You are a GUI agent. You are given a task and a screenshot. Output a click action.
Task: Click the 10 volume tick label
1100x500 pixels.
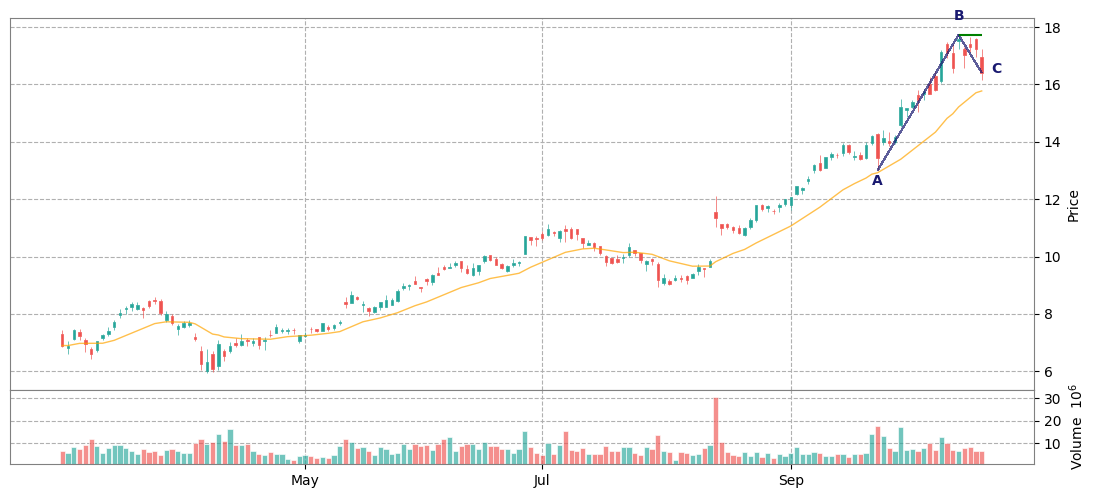point(1051,443)
